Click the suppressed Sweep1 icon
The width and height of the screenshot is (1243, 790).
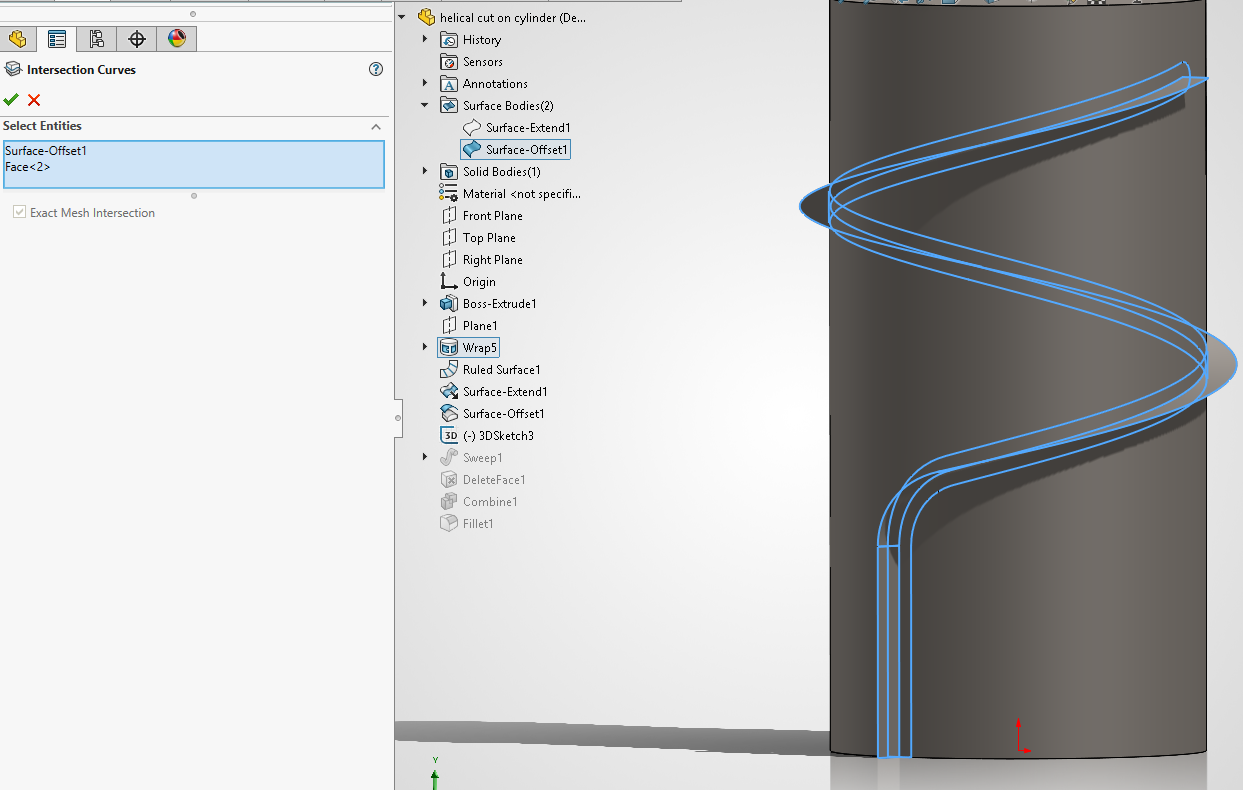coord(449,458)
